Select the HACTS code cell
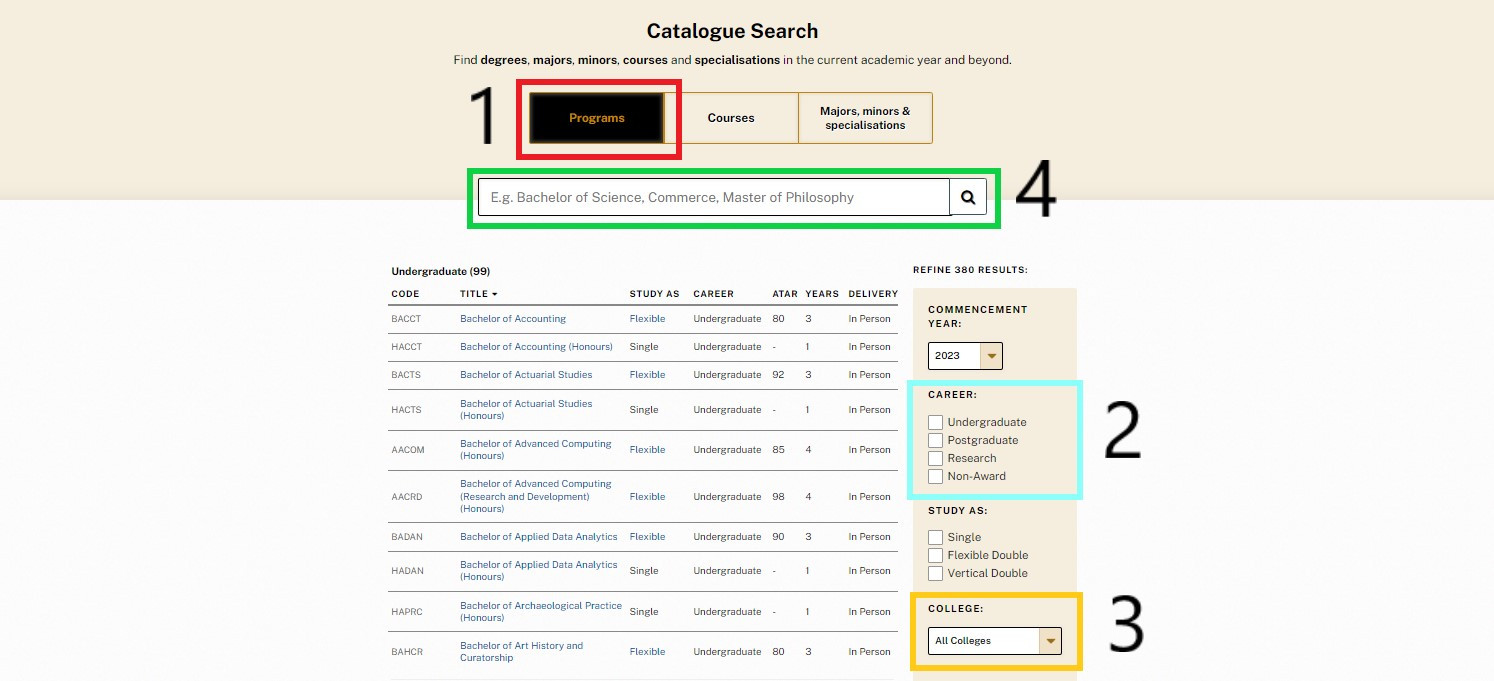The image size is (1494, 681). [x=407, y=410]
